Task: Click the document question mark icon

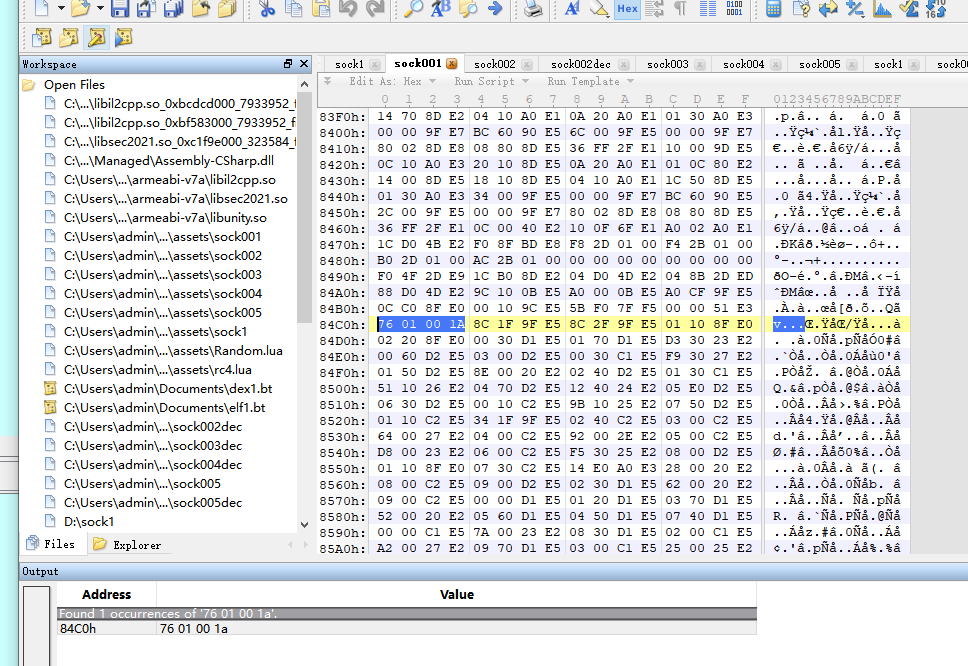Action: [x=801, y=8]
